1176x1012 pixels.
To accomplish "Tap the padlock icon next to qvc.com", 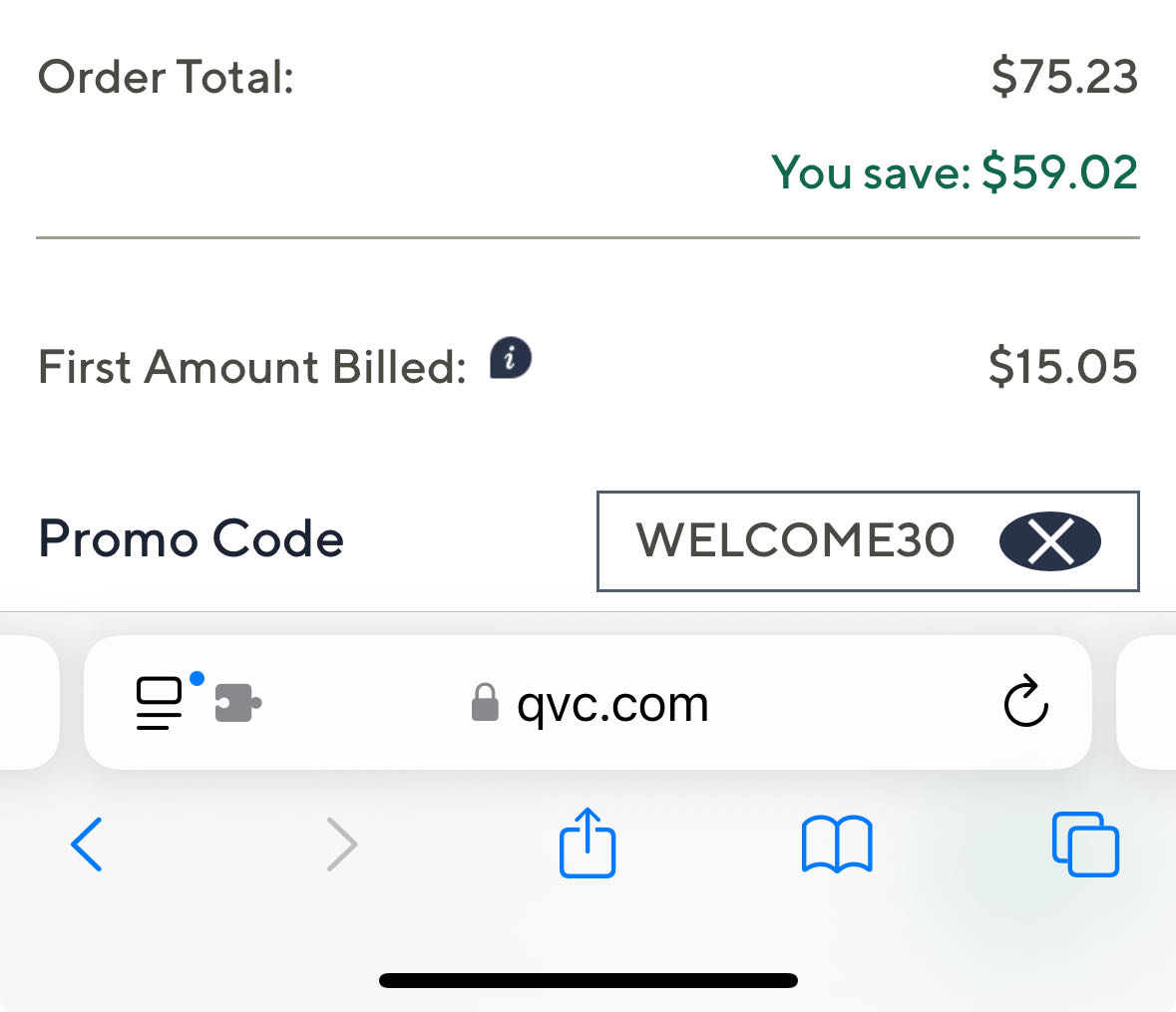I will pyautogui.click(x=486, y=702).
